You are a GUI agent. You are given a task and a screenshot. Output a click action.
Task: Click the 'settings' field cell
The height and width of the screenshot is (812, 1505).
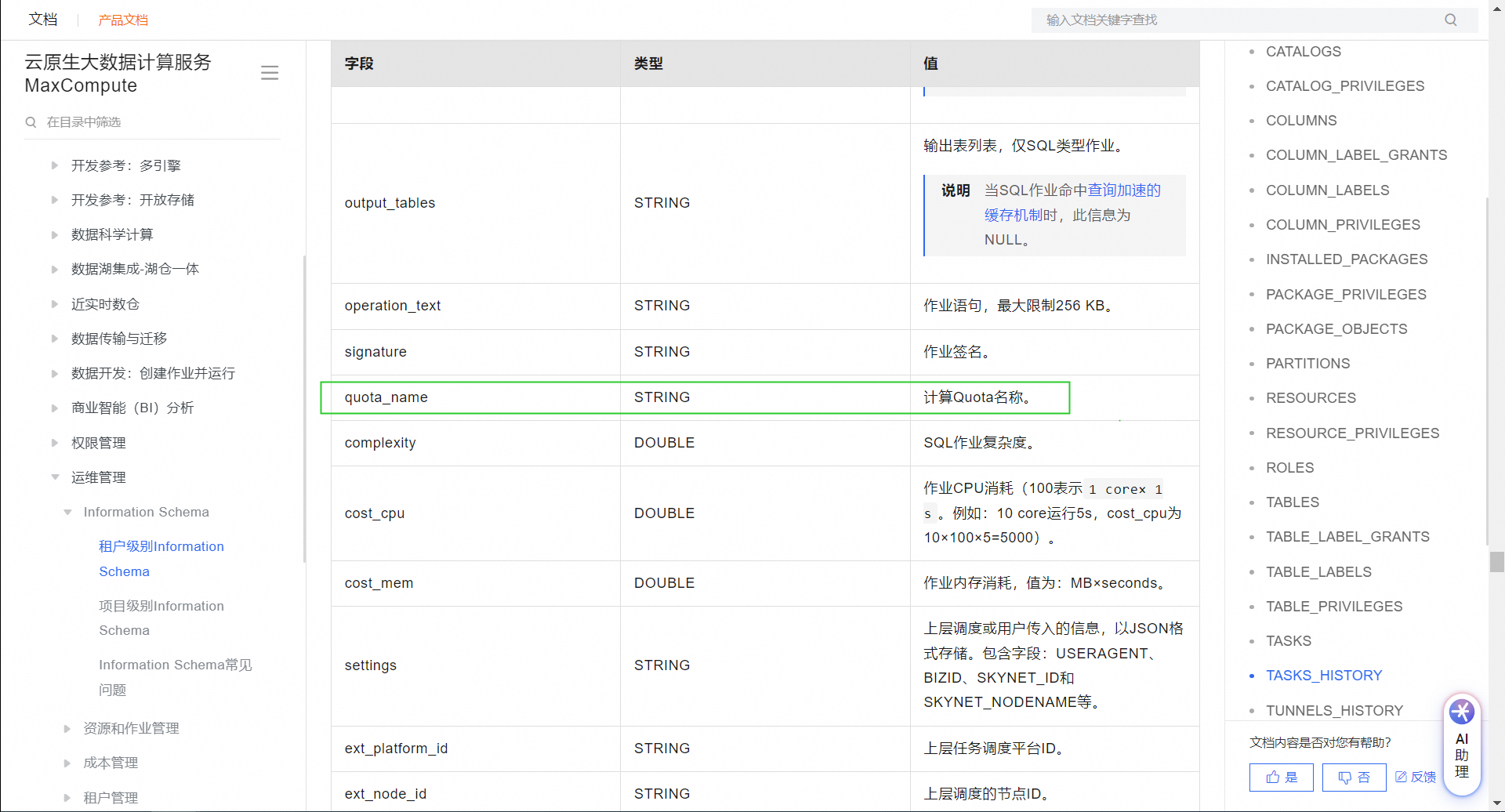[476, 665]
